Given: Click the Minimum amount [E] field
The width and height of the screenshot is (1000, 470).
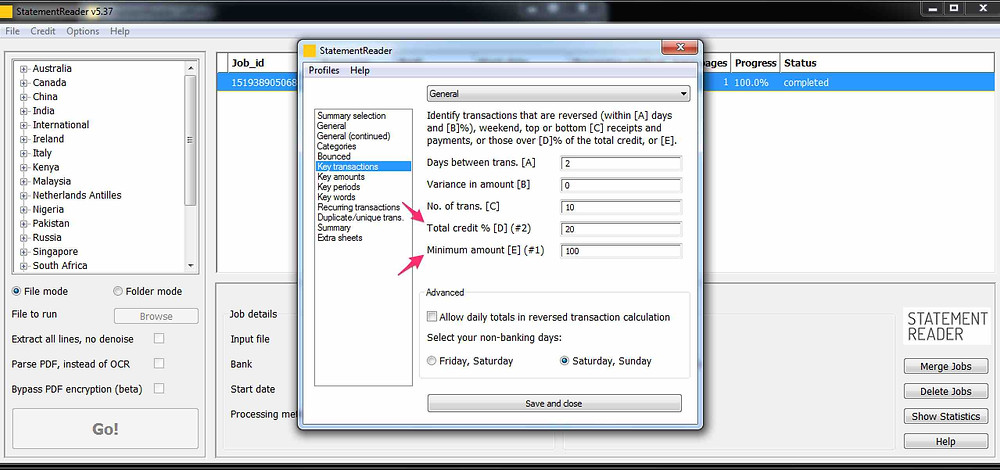Looking at the screenshot, I should point(621,251).
